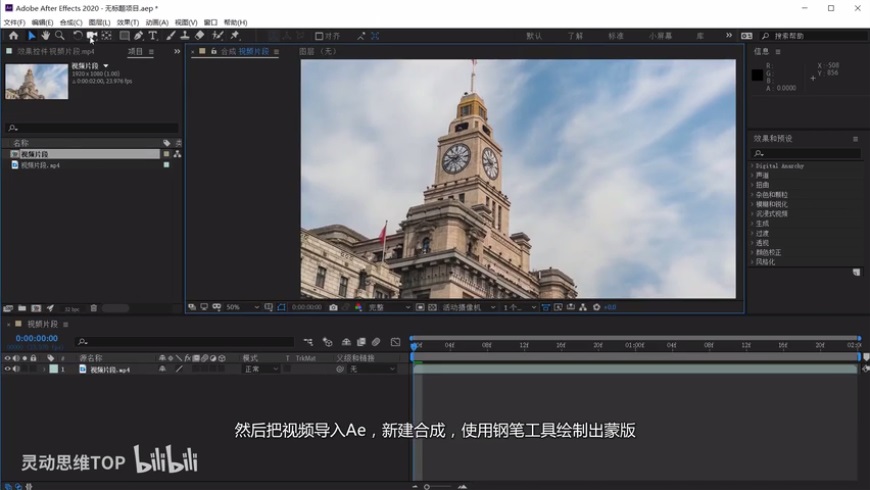This screenshot has height=490, width=870.
Task: Open the 编辑(E) menu
Action: [42, 22]
